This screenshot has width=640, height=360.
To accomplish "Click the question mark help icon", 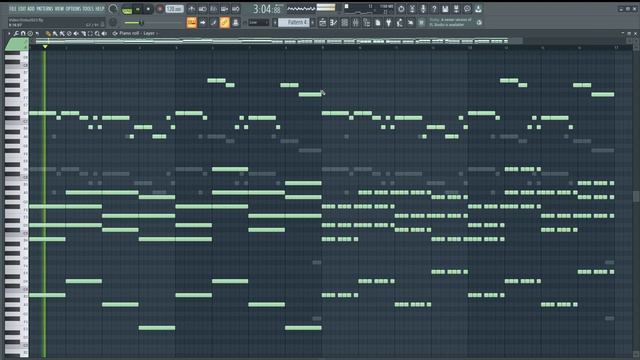I will click(434, 9).
